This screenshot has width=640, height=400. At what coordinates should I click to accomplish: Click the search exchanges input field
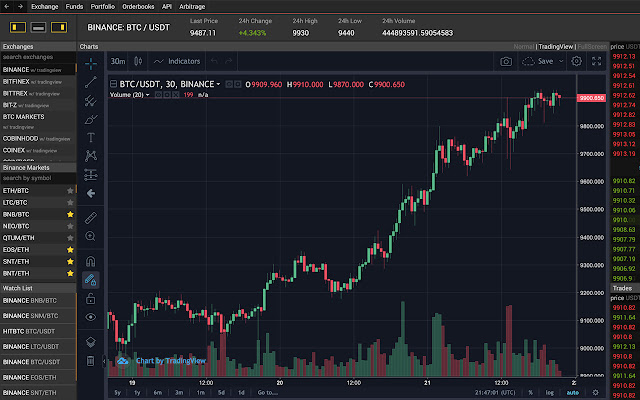tap(38, 57)
